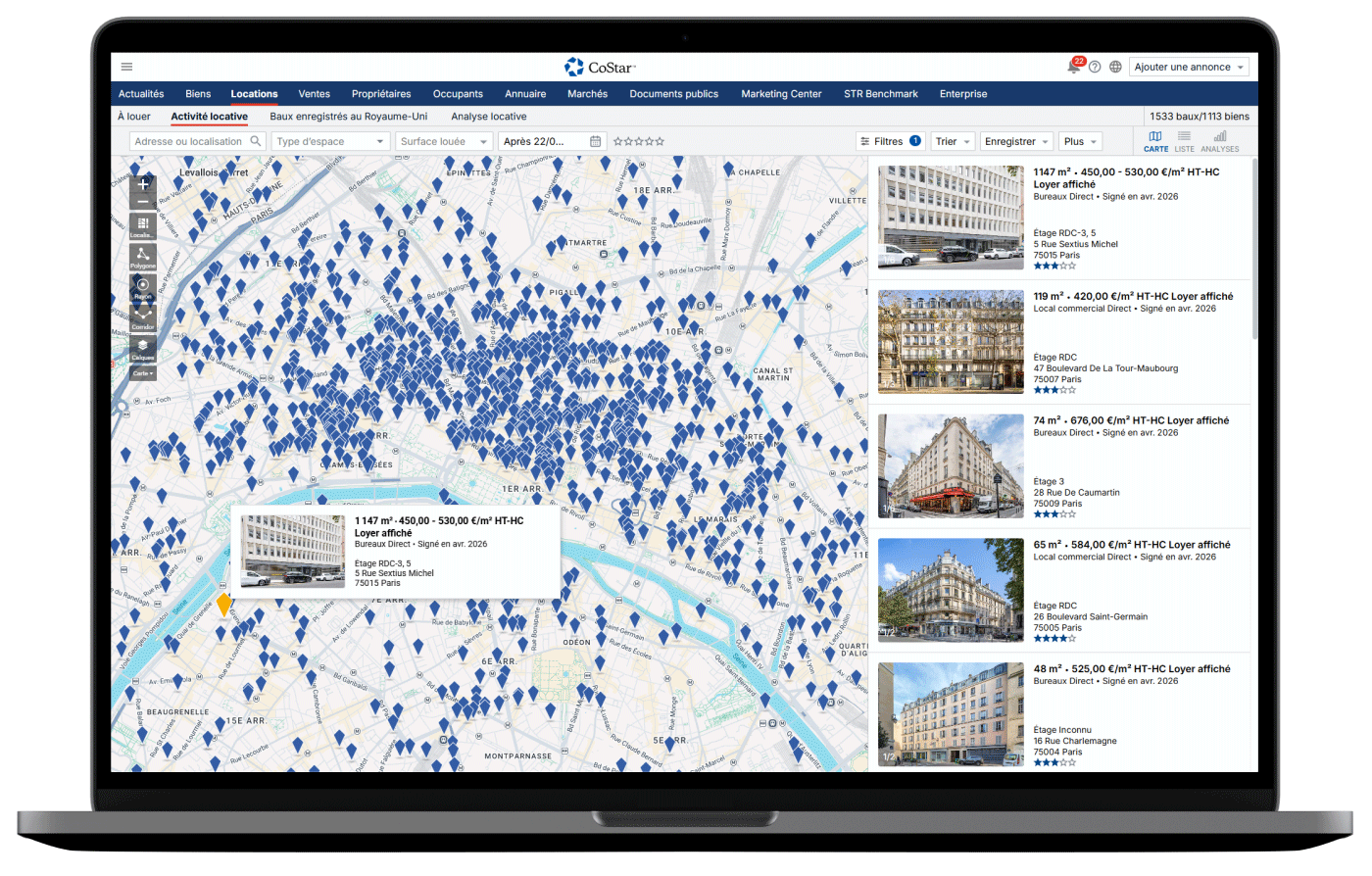This screenshot has height=876, width=1372.
Task: Open the Calques layers panel
Action: [x=143, y=348]
